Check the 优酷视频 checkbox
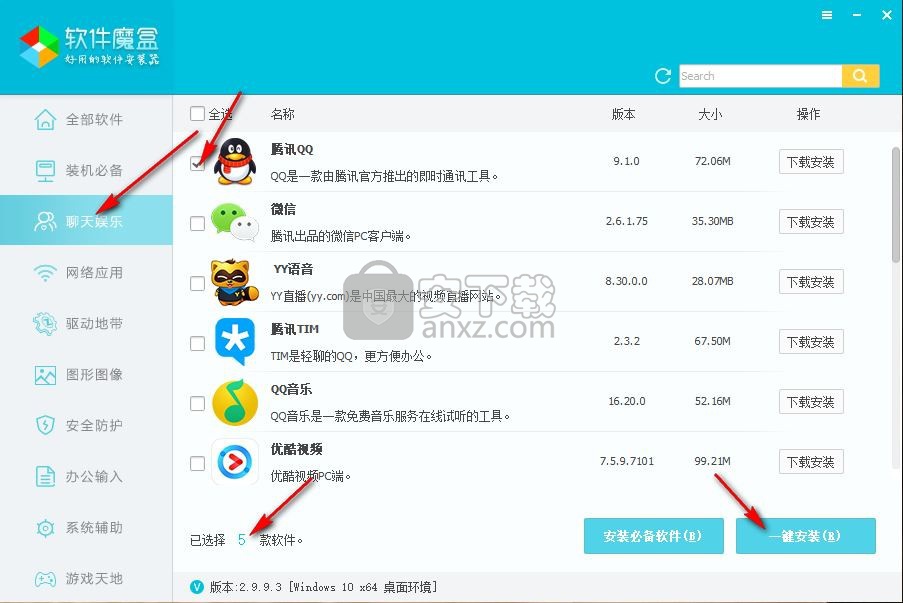Viewport: 903px width, 603px height. tap(198, 463)
